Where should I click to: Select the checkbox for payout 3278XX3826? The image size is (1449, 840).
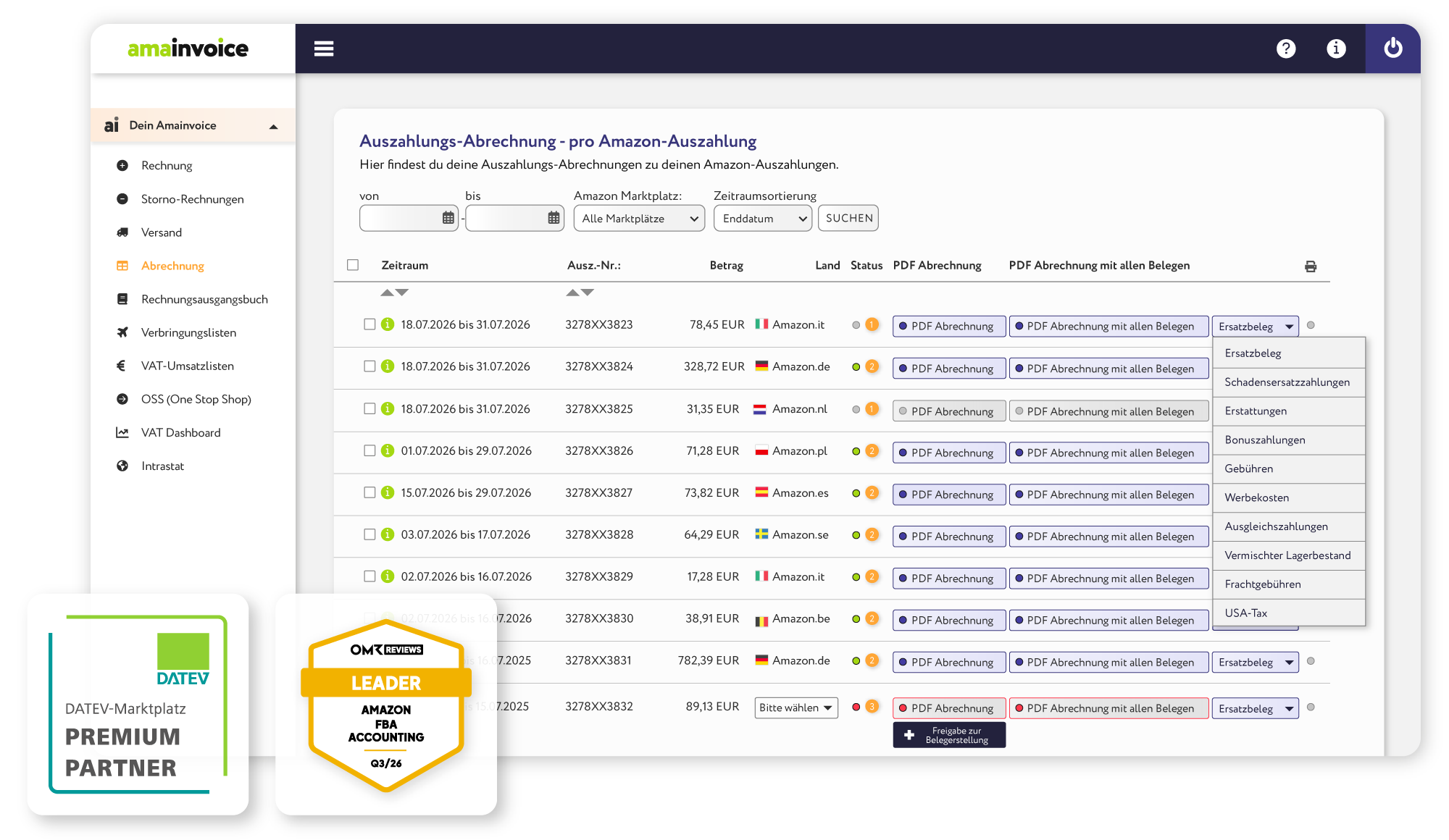(x=369, y=450)
